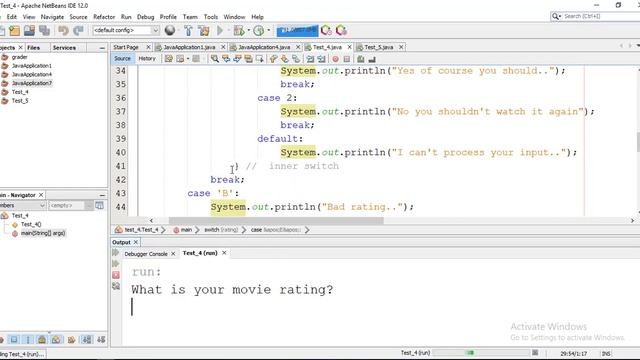Viewport: 640px width, 360px height.
Task: Click the first colorful garbage-collection icon after the memory bar
Action: 326,30
